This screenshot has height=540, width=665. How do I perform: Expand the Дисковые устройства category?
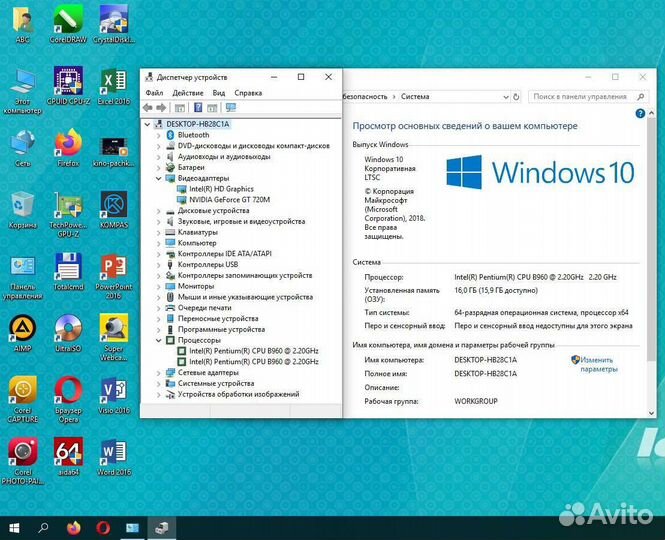click(x=158, y=211)
